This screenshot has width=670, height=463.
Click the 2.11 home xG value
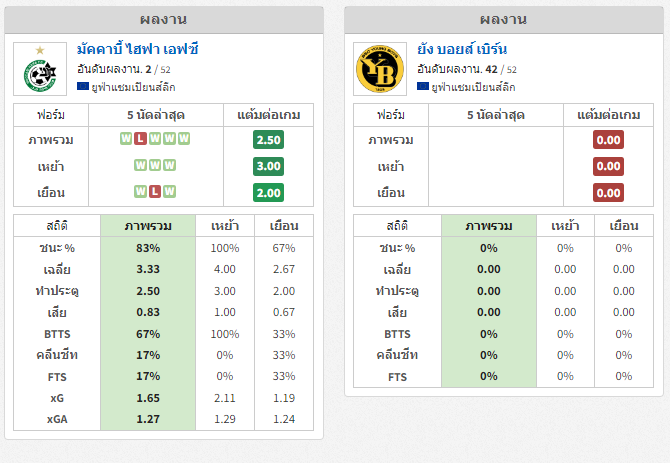point(225,398)
